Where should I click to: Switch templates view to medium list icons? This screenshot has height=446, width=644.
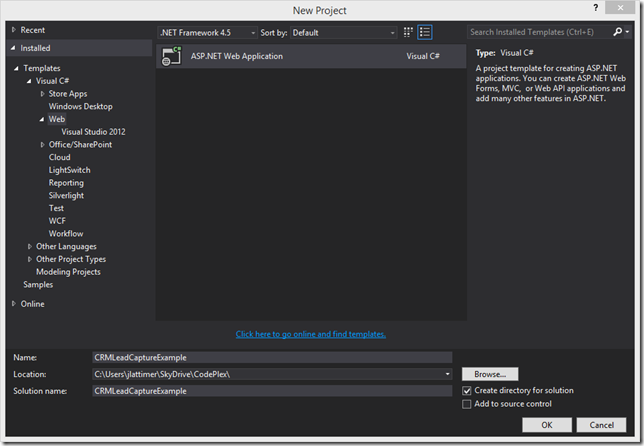point(425,32)
